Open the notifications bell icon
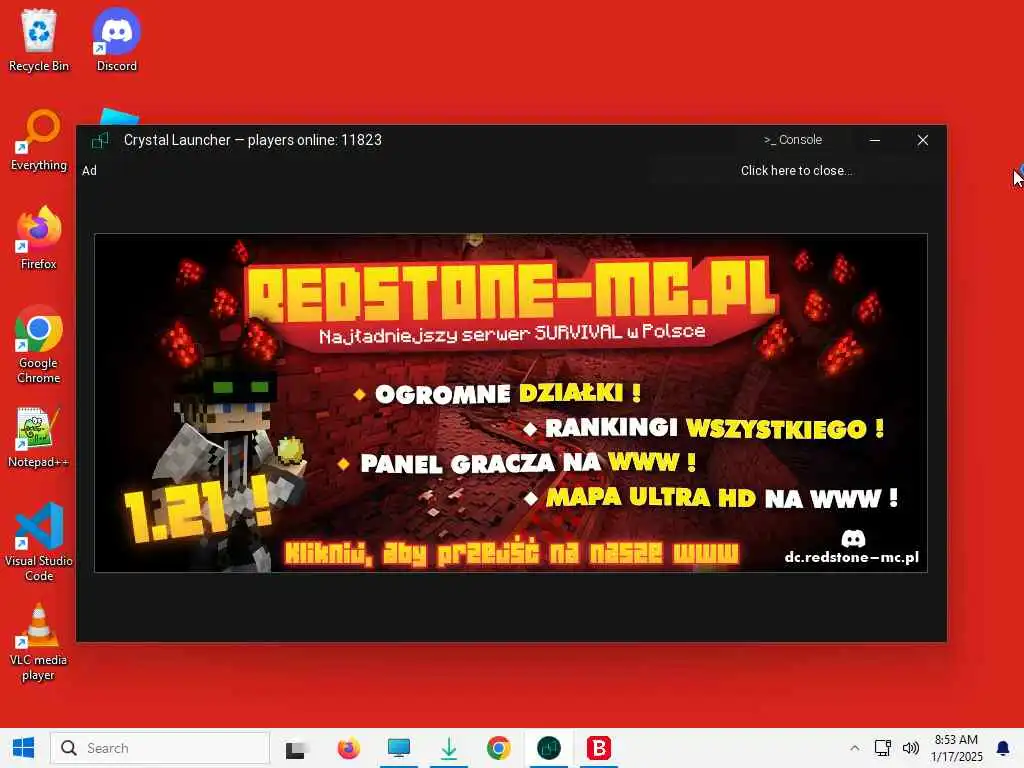Screen dimensions: 1024x768 (1003, 748)
